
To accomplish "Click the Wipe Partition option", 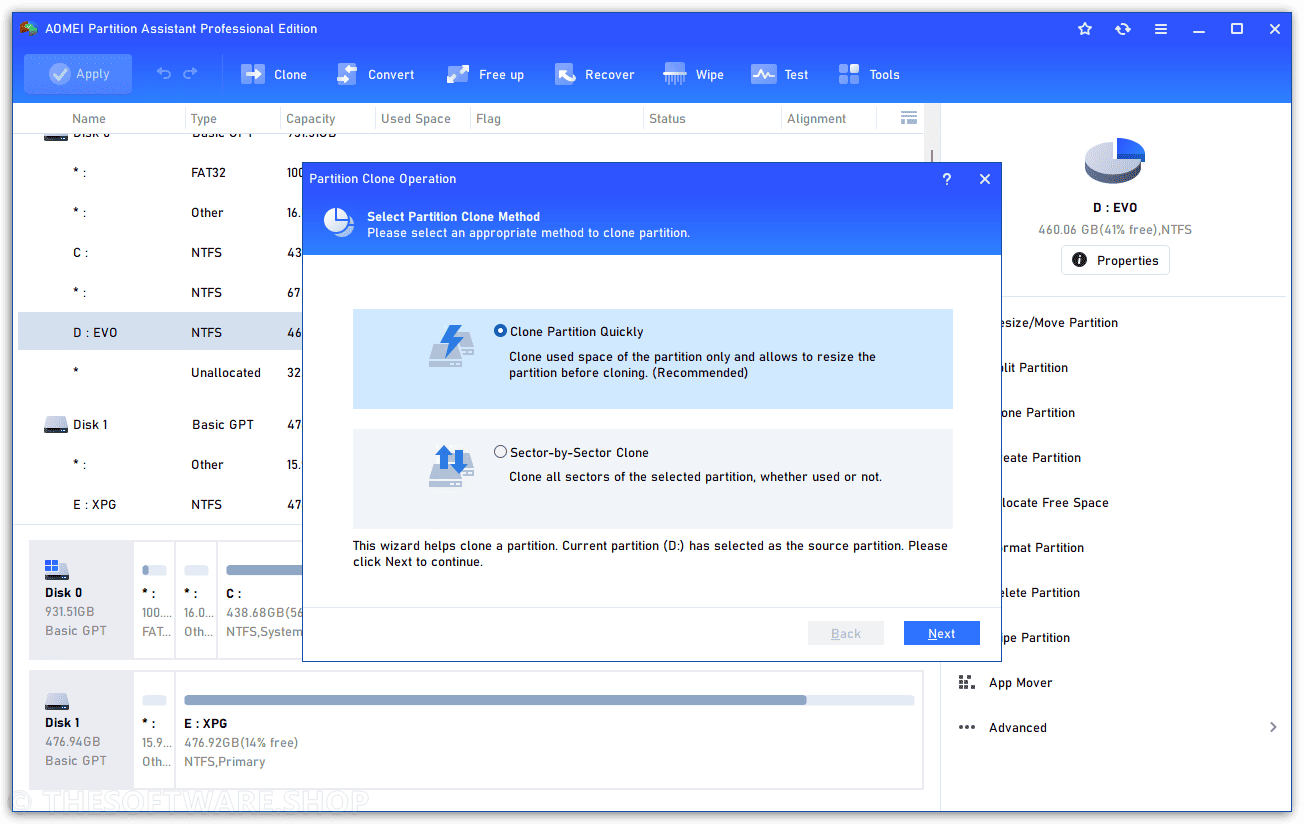I will click(x=1036, y=638).
